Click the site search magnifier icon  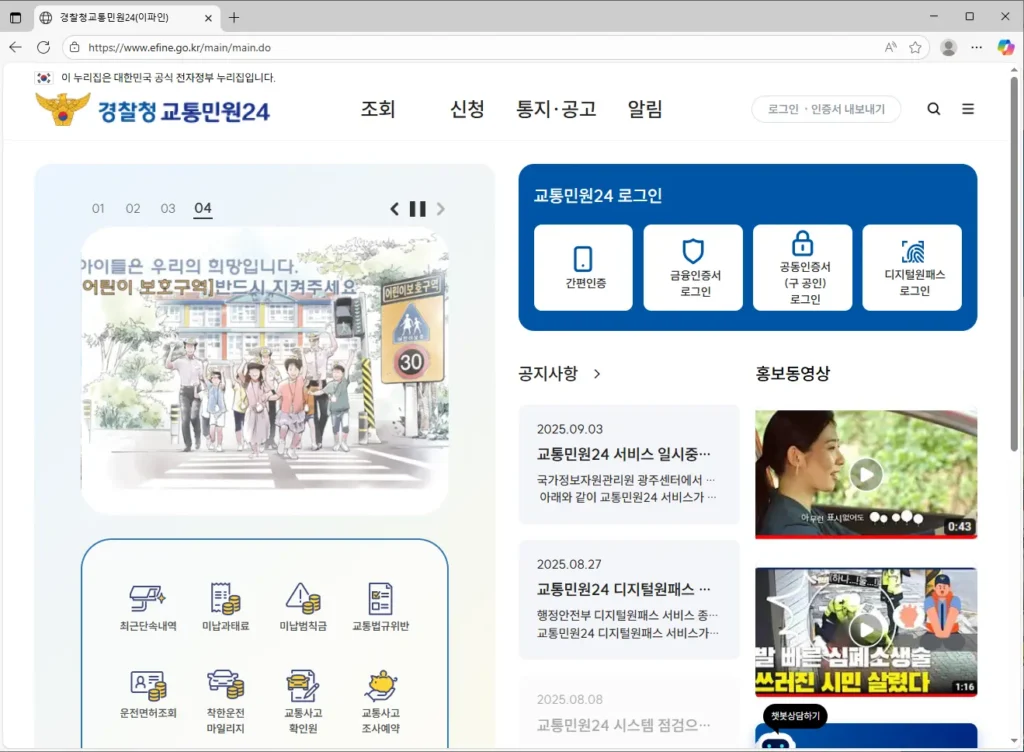point(933,109)
